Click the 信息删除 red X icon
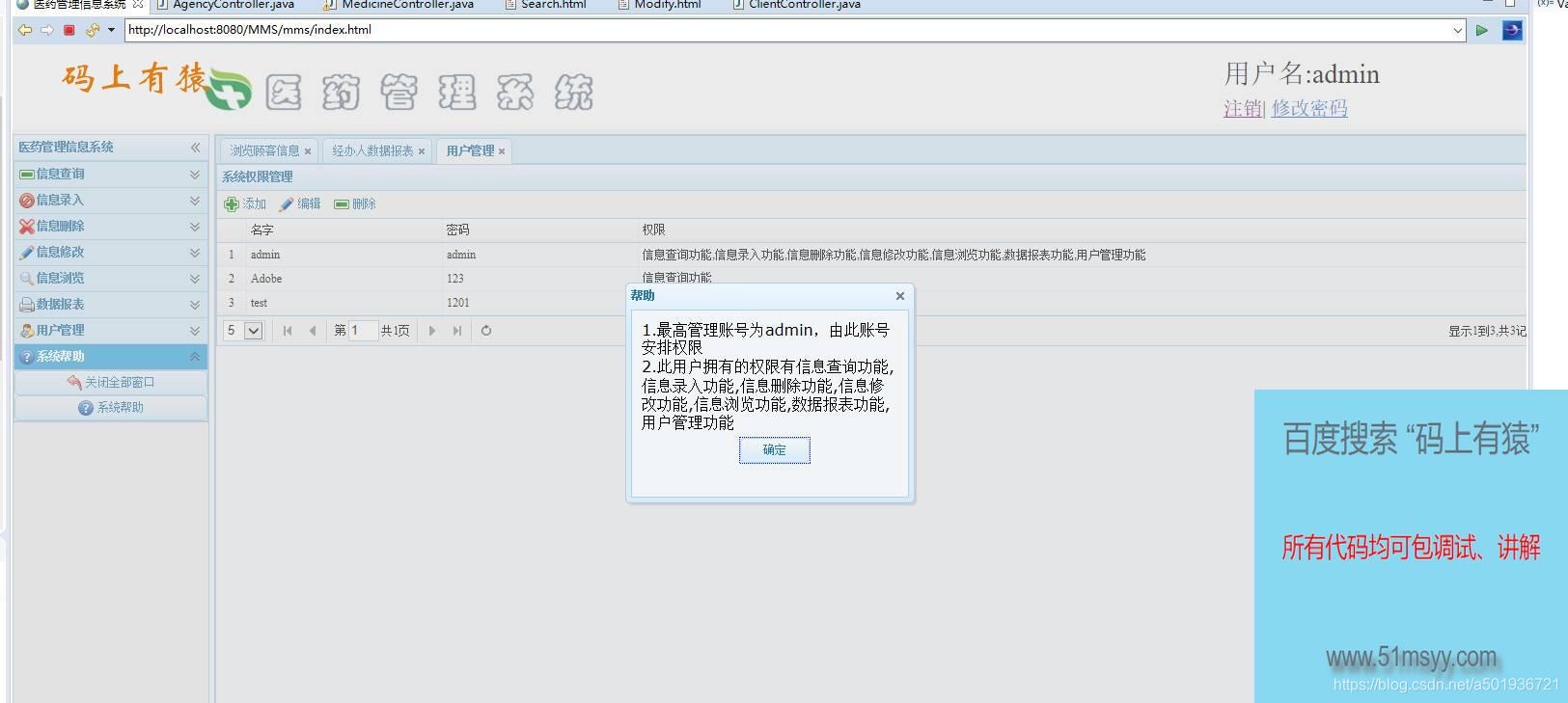 (27, 227)
